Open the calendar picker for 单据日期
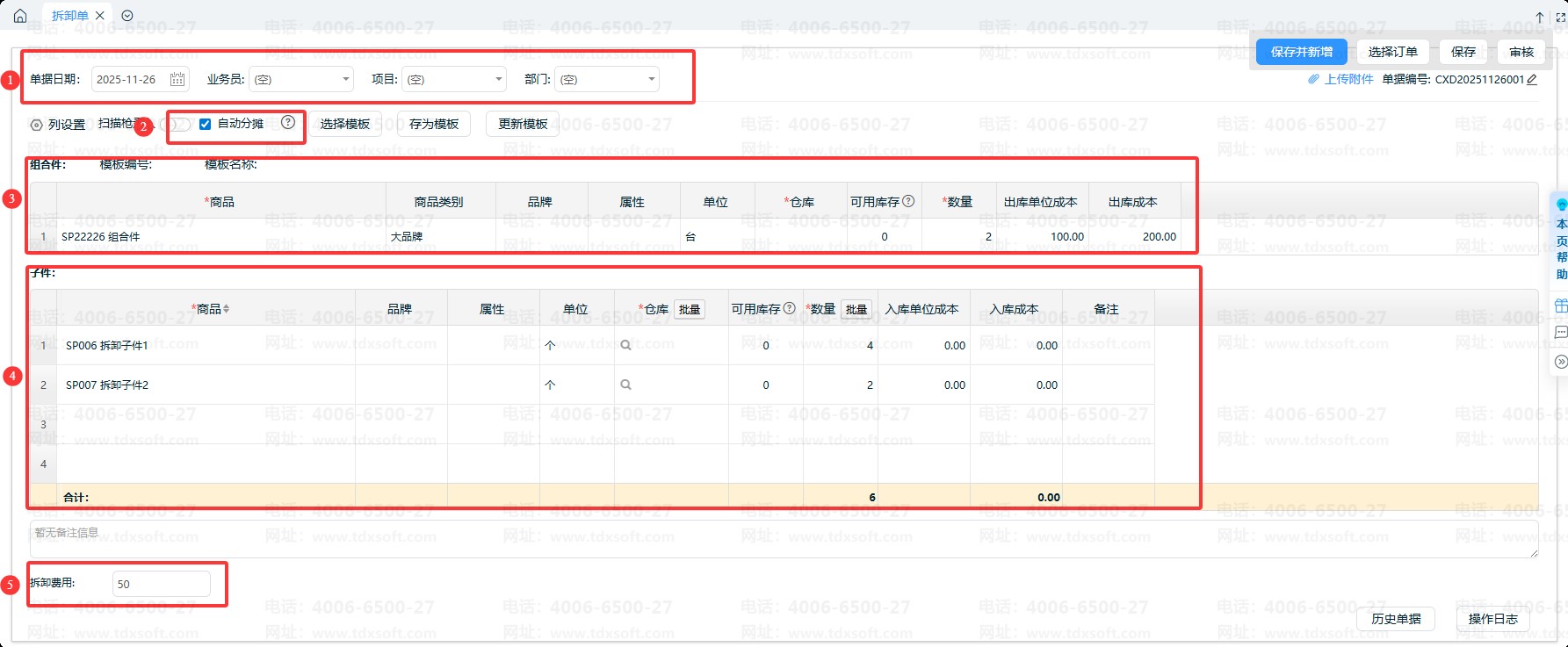1568x647 pixels. point(177,79)
